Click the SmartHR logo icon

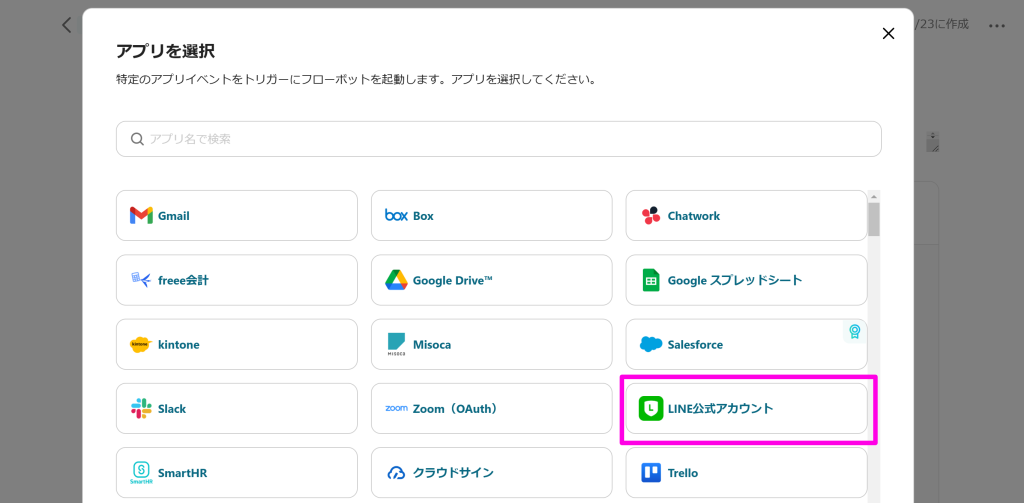pyautogui.click(x=141, y=472)
